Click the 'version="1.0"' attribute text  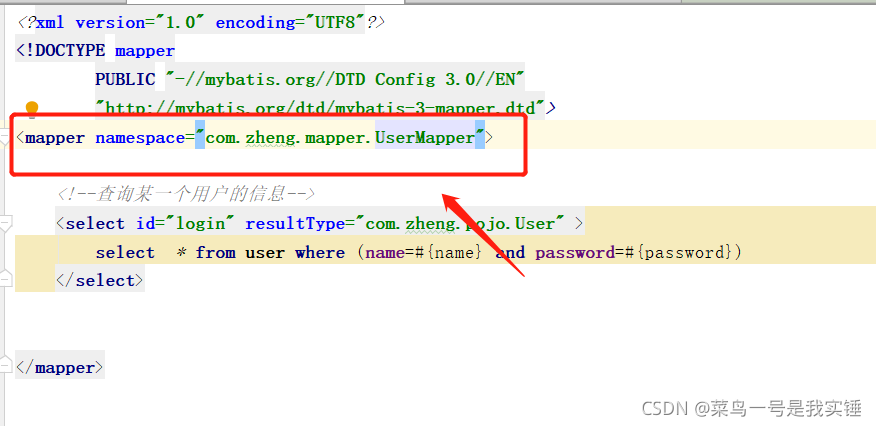coord(140,23)
